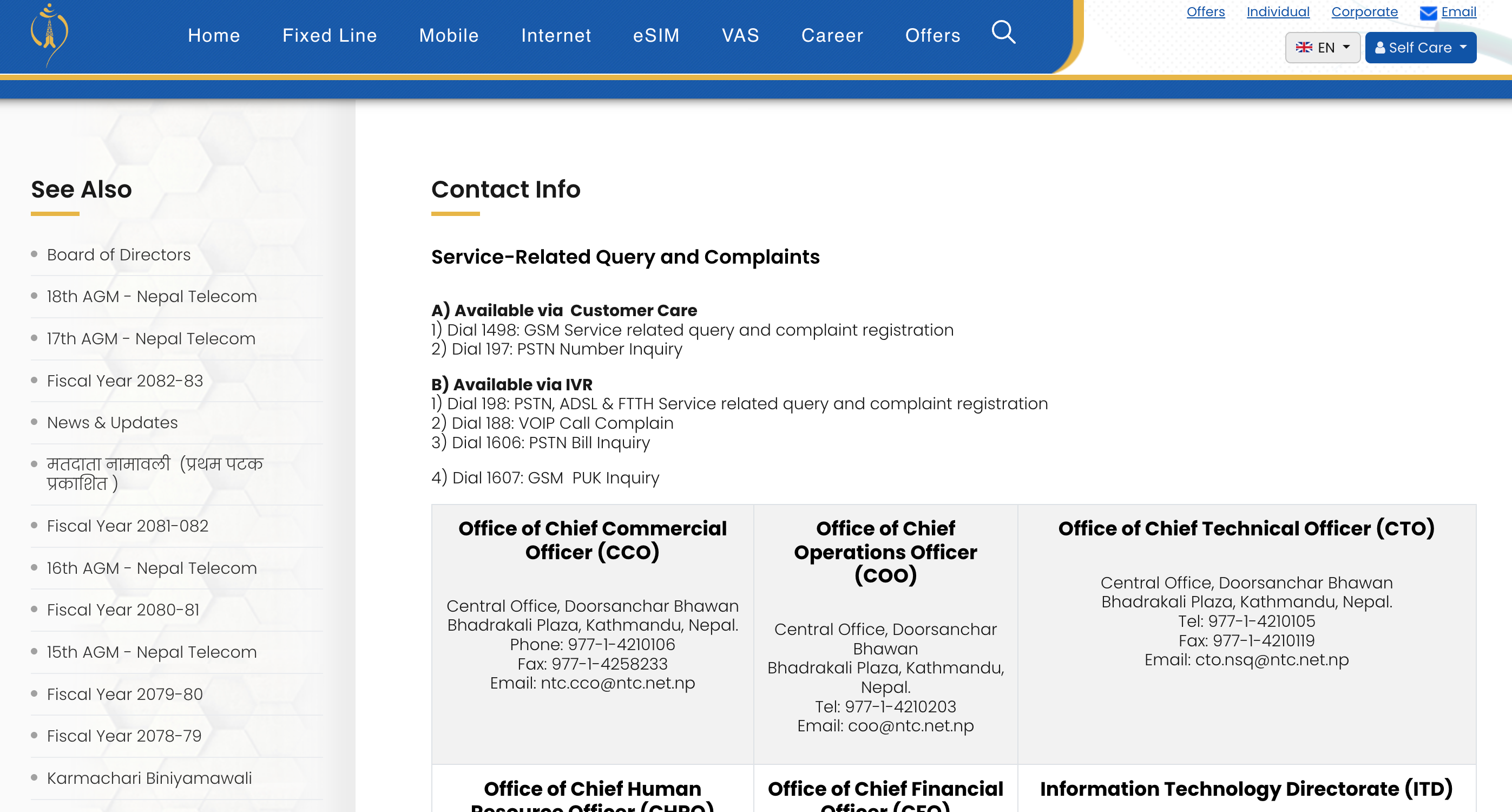The height and width of the screenshot is (812, 1512).
Task: Click the Dial 198 PSTN, ADSL & FTTH line
Action: 739,404
